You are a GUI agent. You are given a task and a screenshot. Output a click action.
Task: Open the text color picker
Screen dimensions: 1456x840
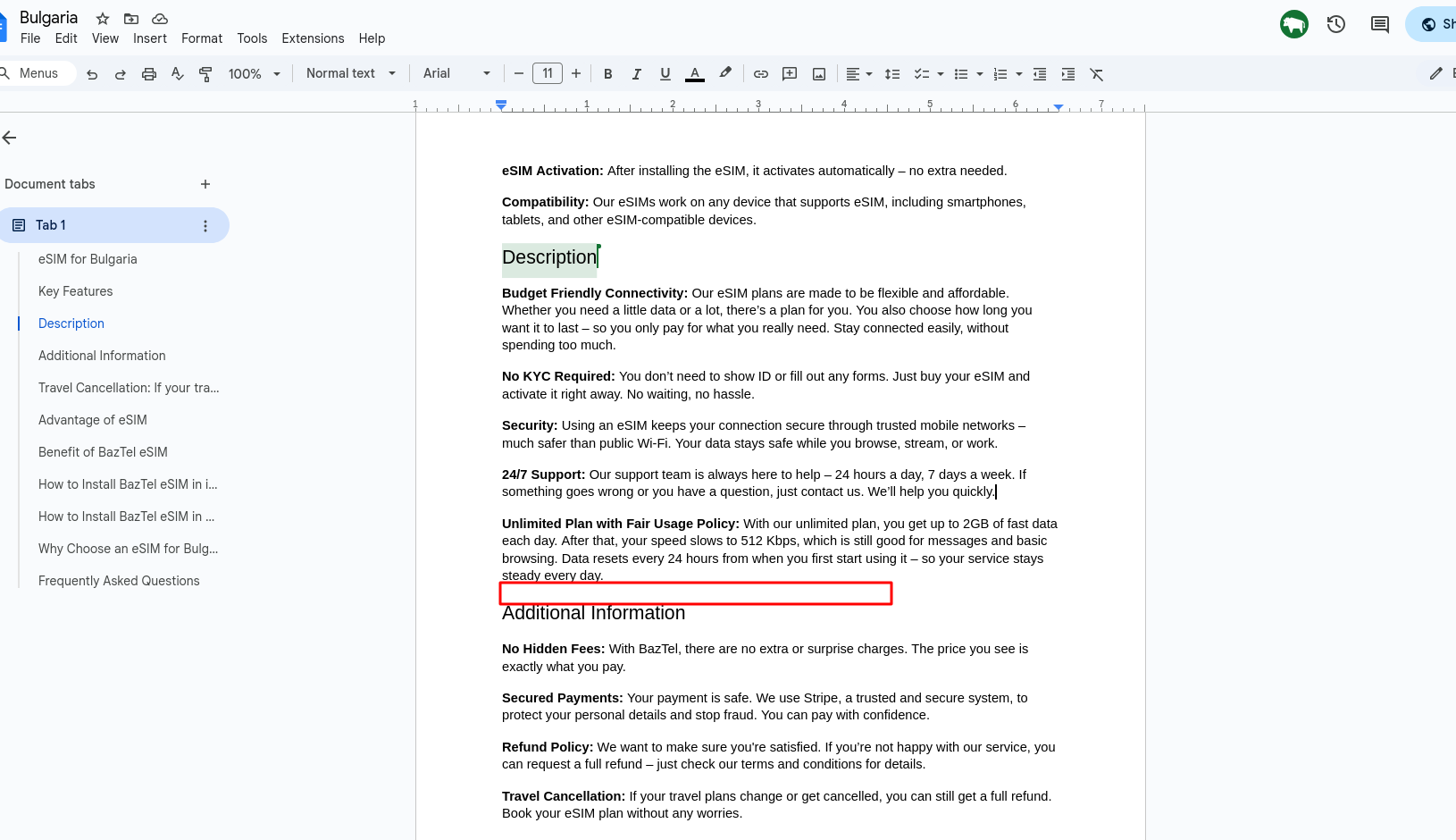[695, 74]
